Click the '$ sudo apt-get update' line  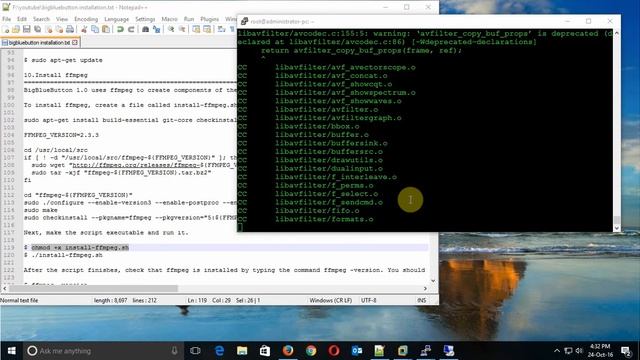pyautogui.click(x=63, y=60)
